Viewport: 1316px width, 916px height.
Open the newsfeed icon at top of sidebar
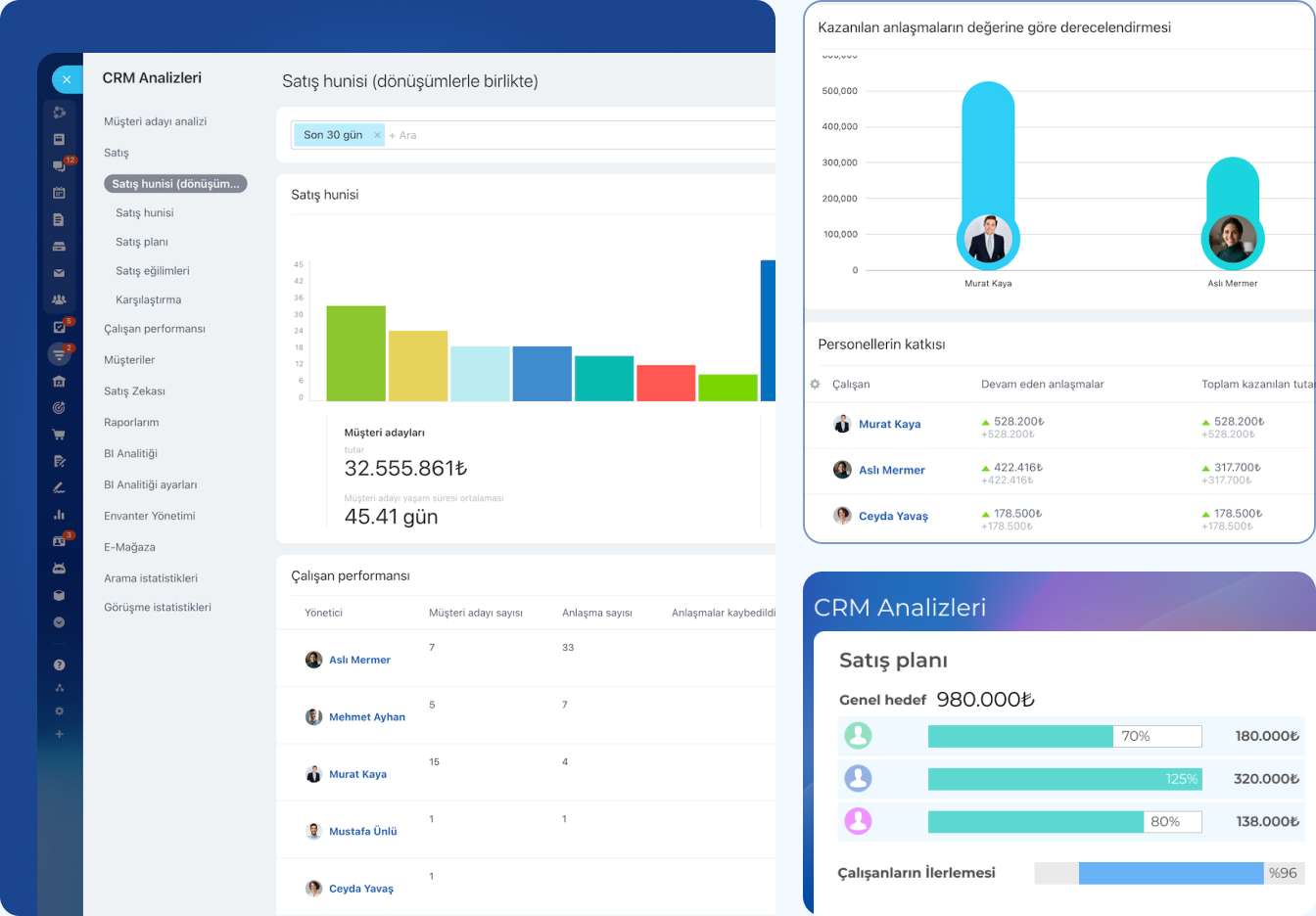59,113
